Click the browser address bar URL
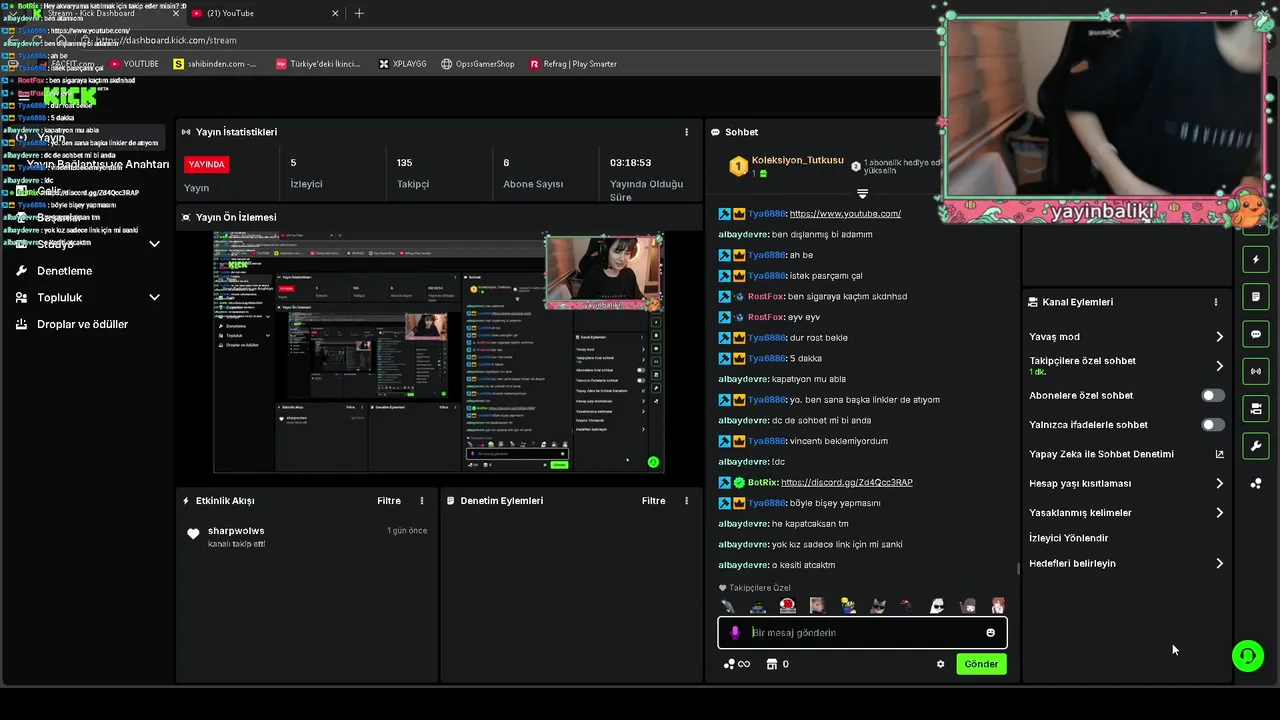Screen dimensions: 1280x720 166,40
